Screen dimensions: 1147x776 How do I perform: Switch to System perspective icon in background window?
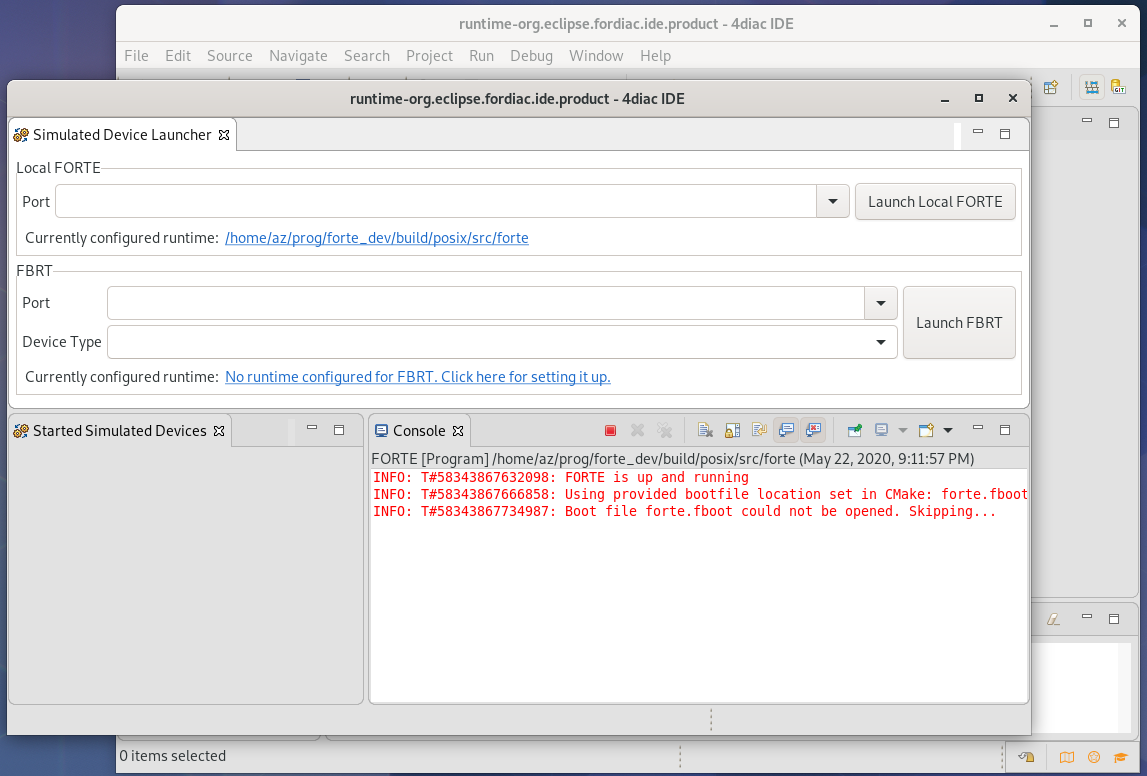(x=1091, y=88)
